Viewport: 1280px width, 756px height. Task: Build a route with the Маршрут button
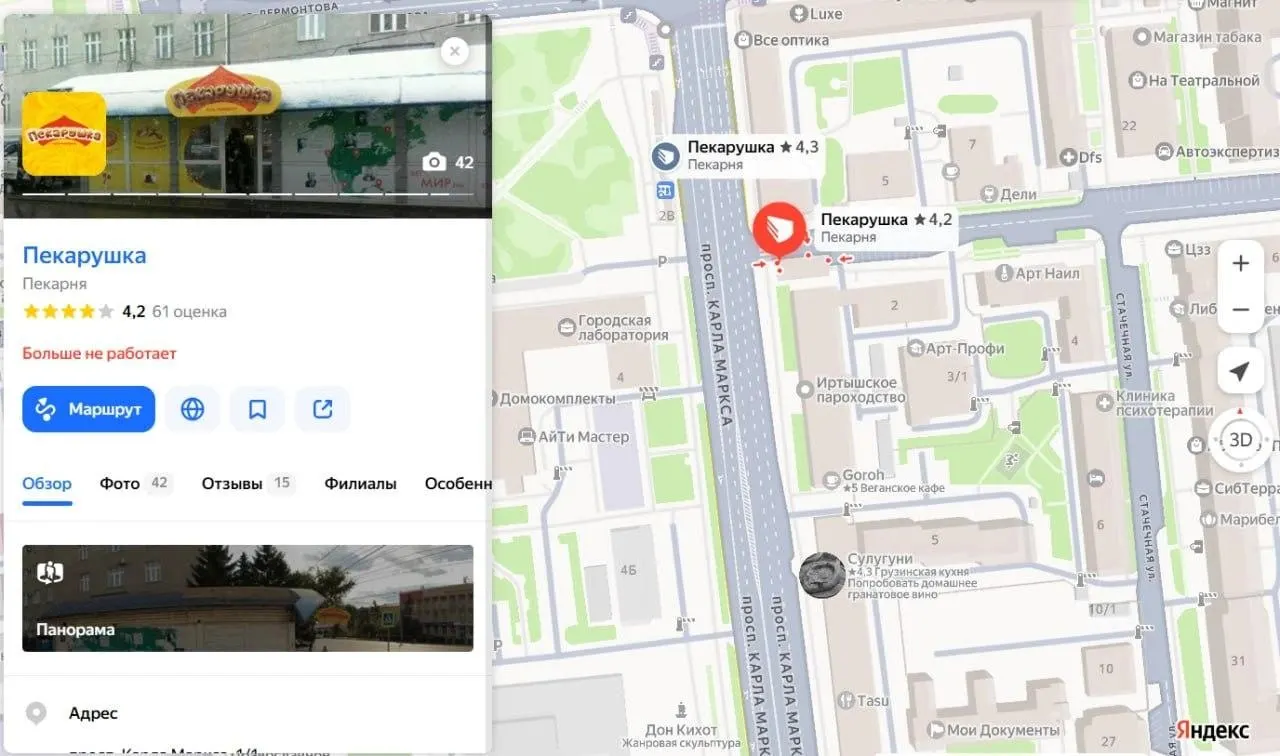[89, 409]
